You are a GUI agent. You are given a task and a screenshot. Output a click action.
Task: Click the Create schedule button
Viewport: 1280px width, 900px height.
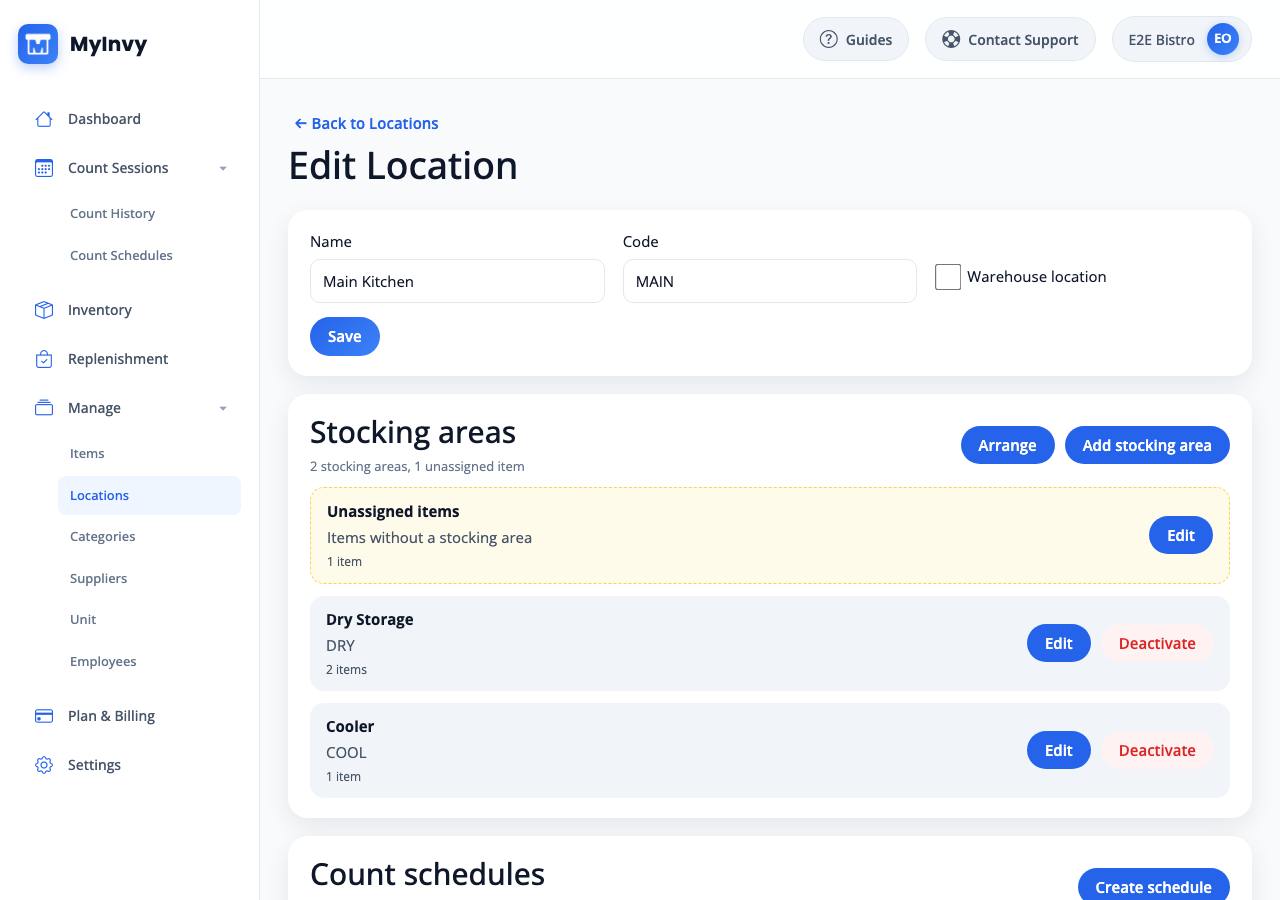coord(1153,887)
